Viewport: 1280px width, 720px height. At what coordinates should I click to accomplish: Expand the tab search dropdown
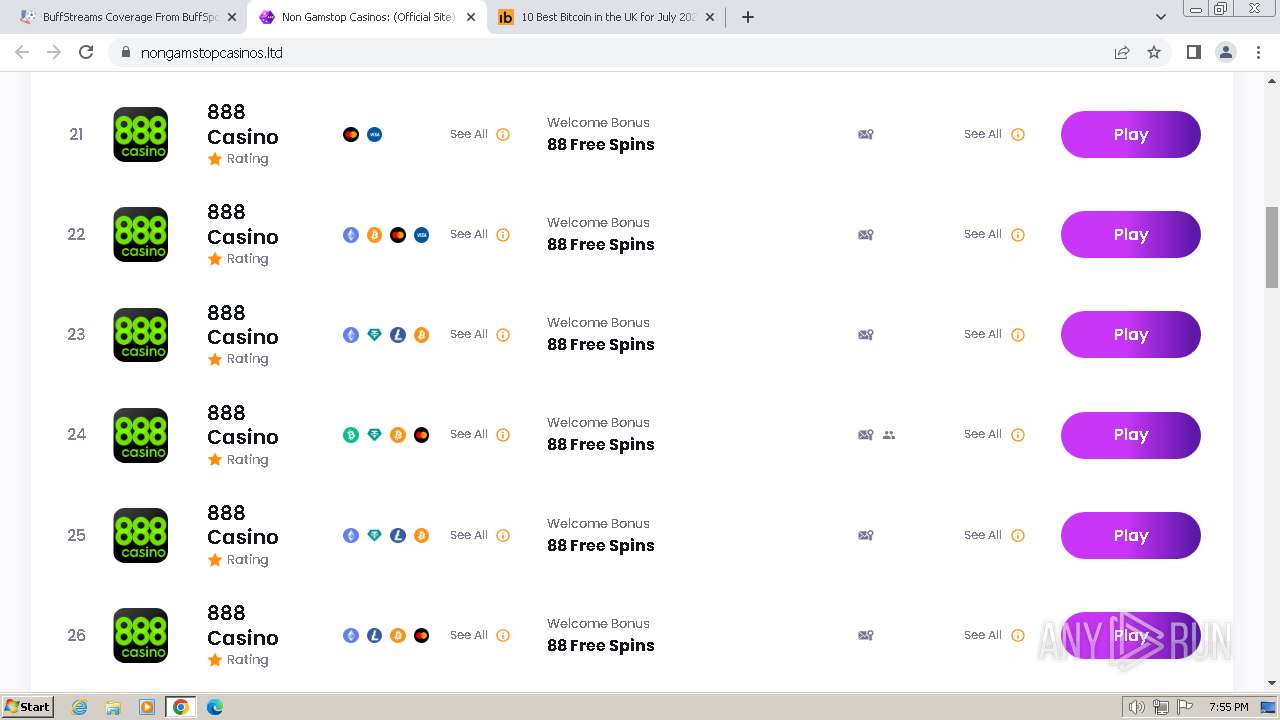click(x=1160, y=17)
